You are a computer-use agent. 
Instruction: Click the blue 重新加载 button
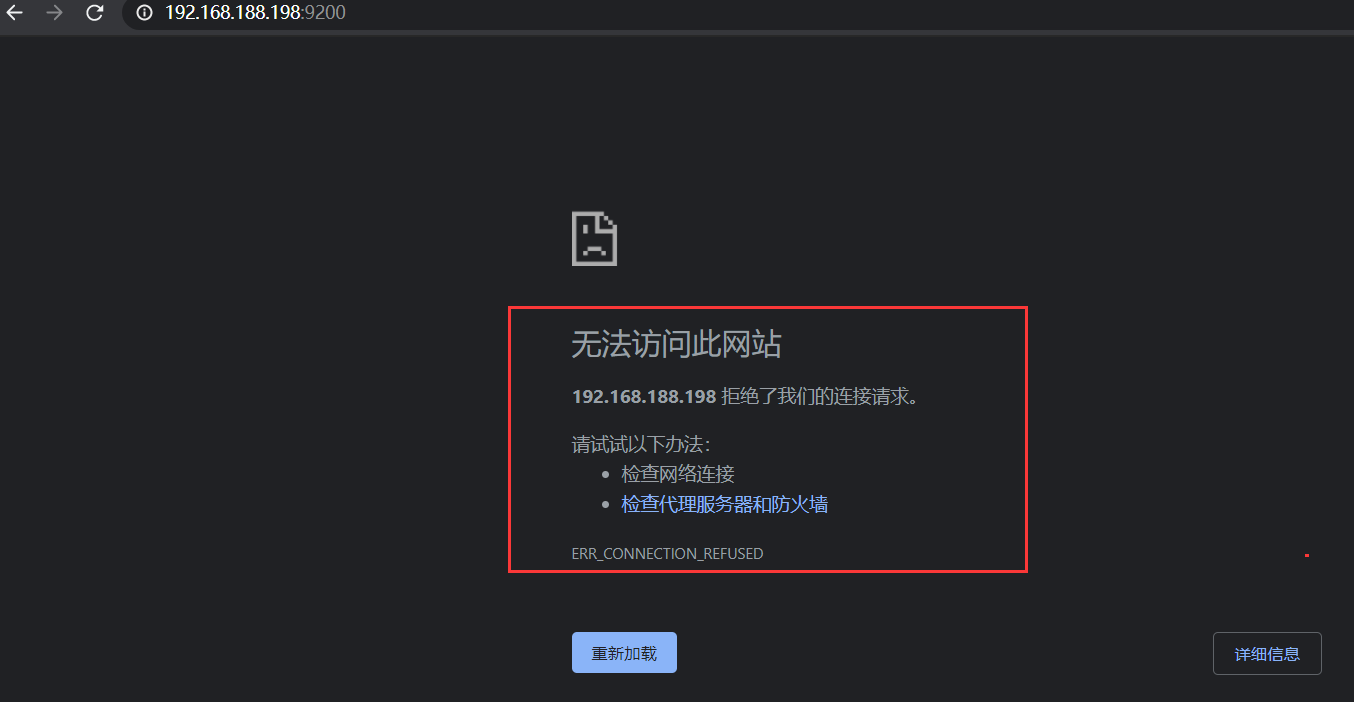tap(624, 653)
